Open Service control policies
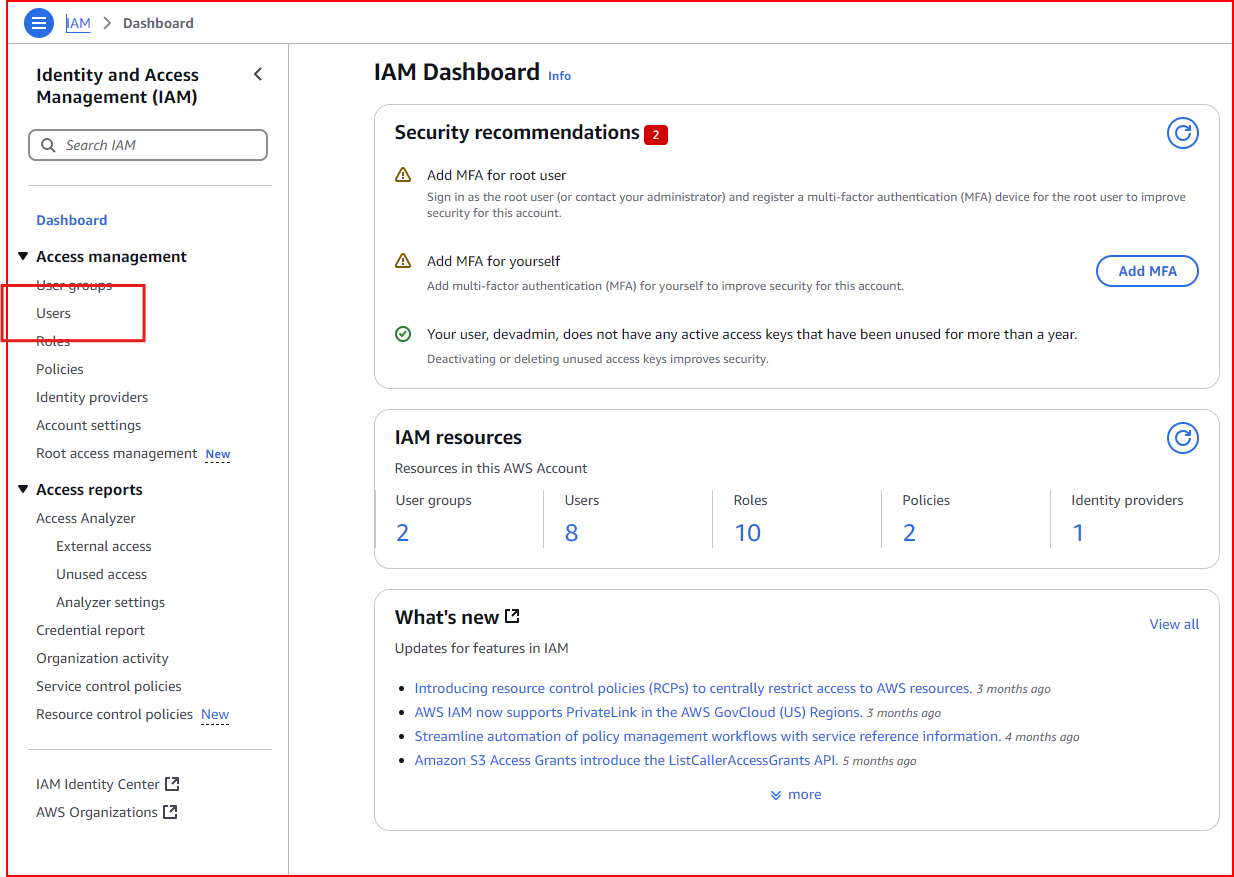 click(x=109, y=686)
